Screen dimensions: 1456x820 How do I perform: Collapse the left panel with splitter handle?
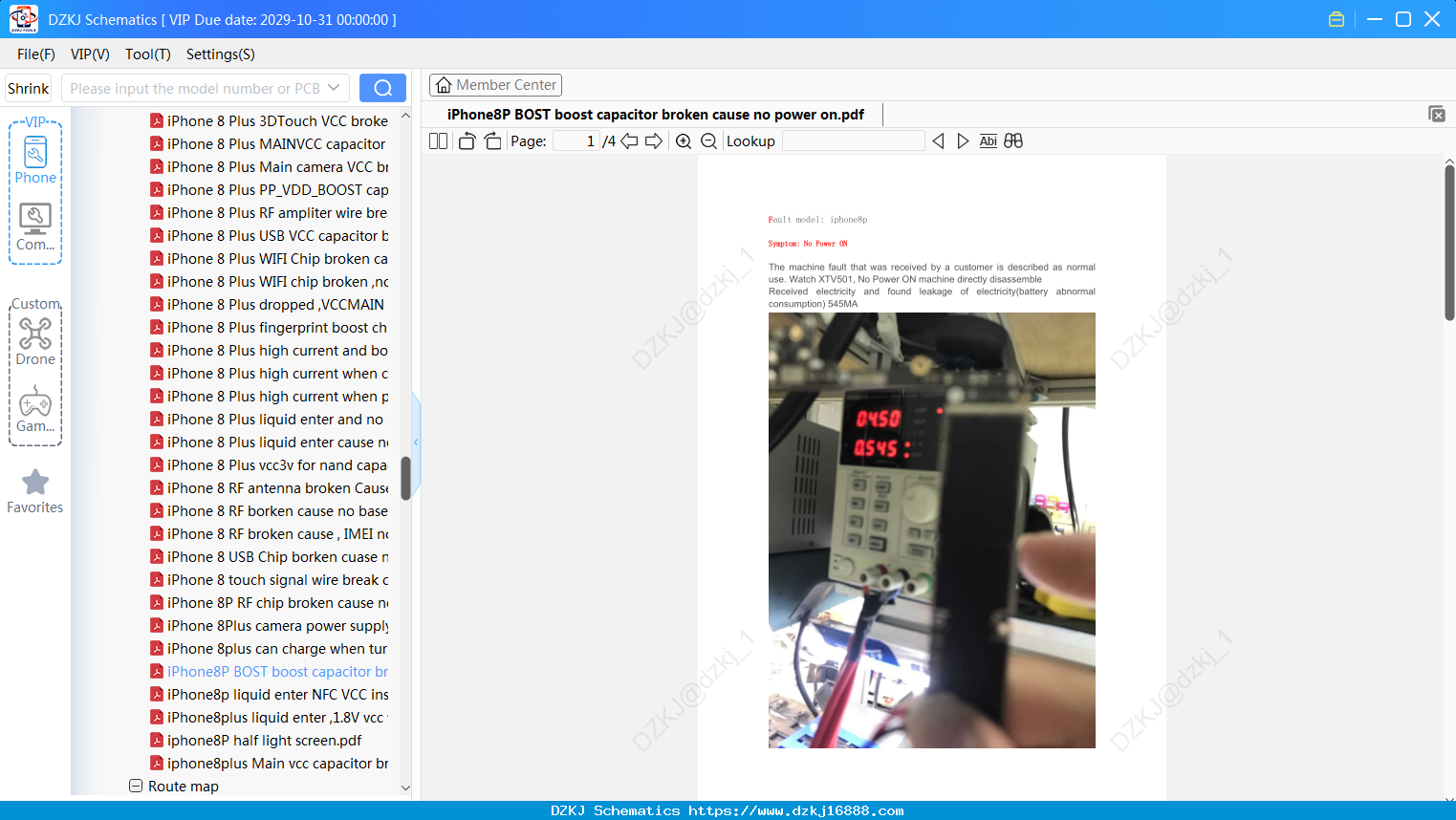[416, 442]
